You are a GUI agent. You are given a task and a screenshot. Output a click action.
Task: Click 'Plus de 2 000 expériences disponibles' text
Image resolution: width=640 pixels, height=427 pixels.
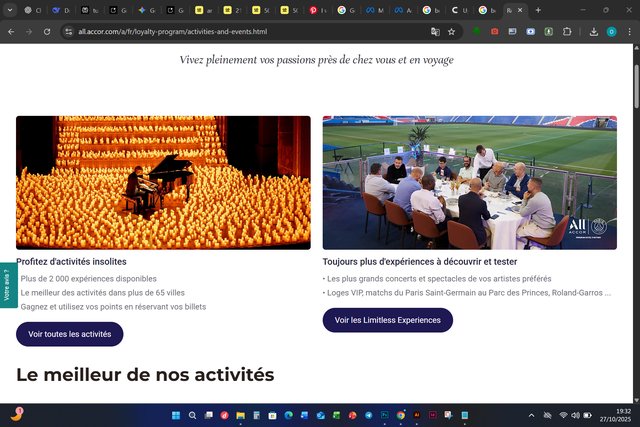click(x=89, y=279)
